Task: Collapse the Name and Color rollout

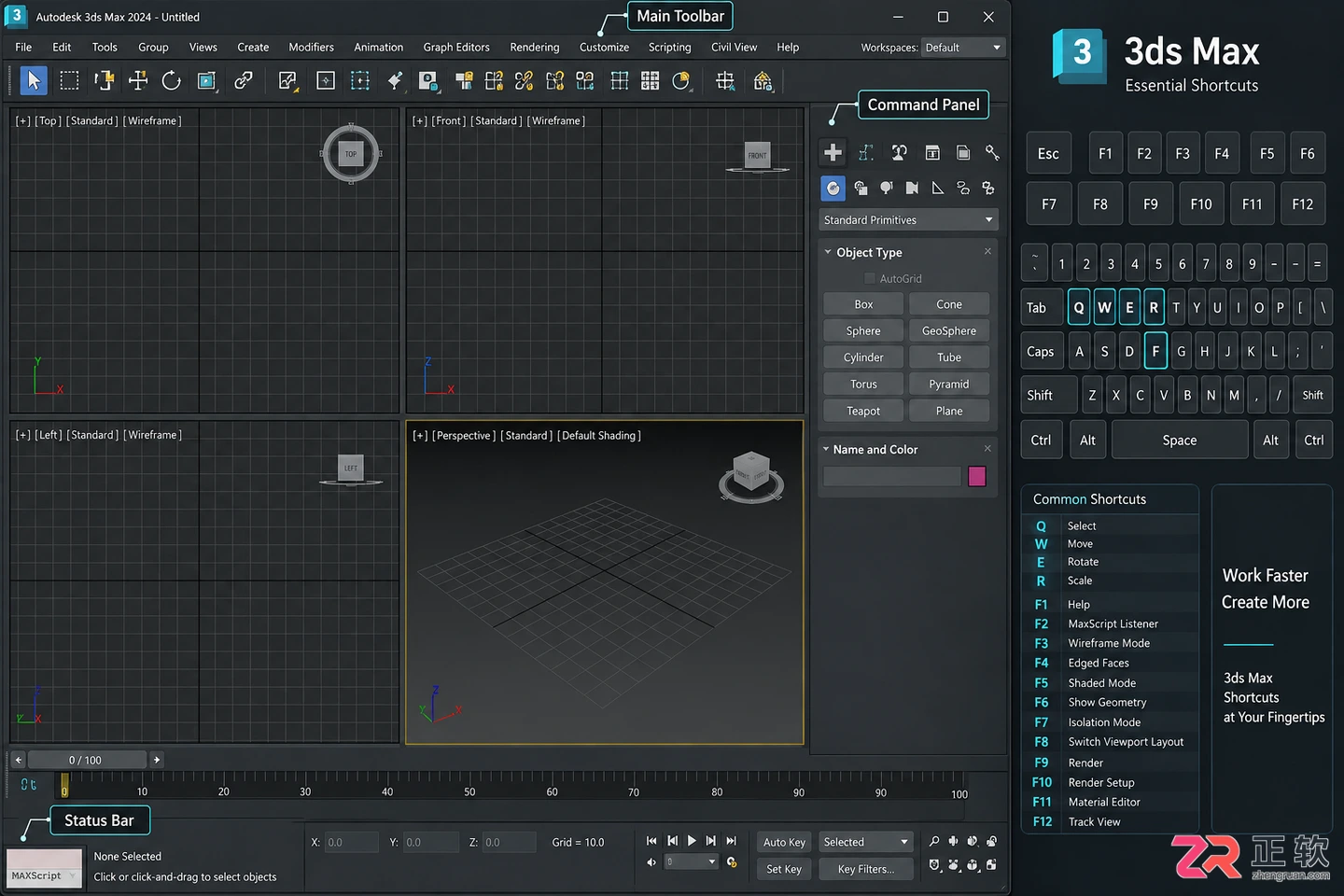Action: tap(826, 449)
